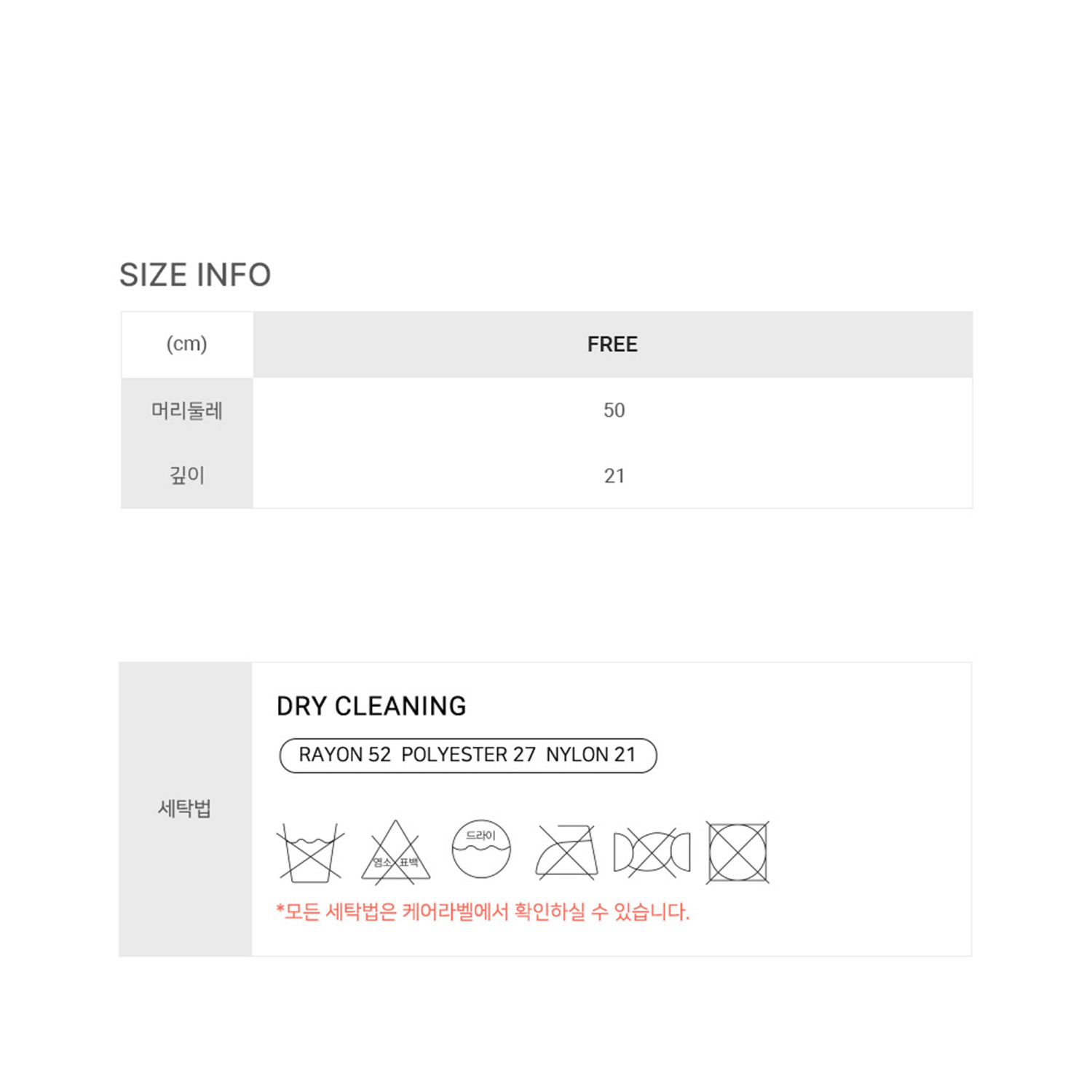This screenshot has height=1092, width=1092.
Task: Click the do-not-wash tub icon
Action: (x=310, y=852)
